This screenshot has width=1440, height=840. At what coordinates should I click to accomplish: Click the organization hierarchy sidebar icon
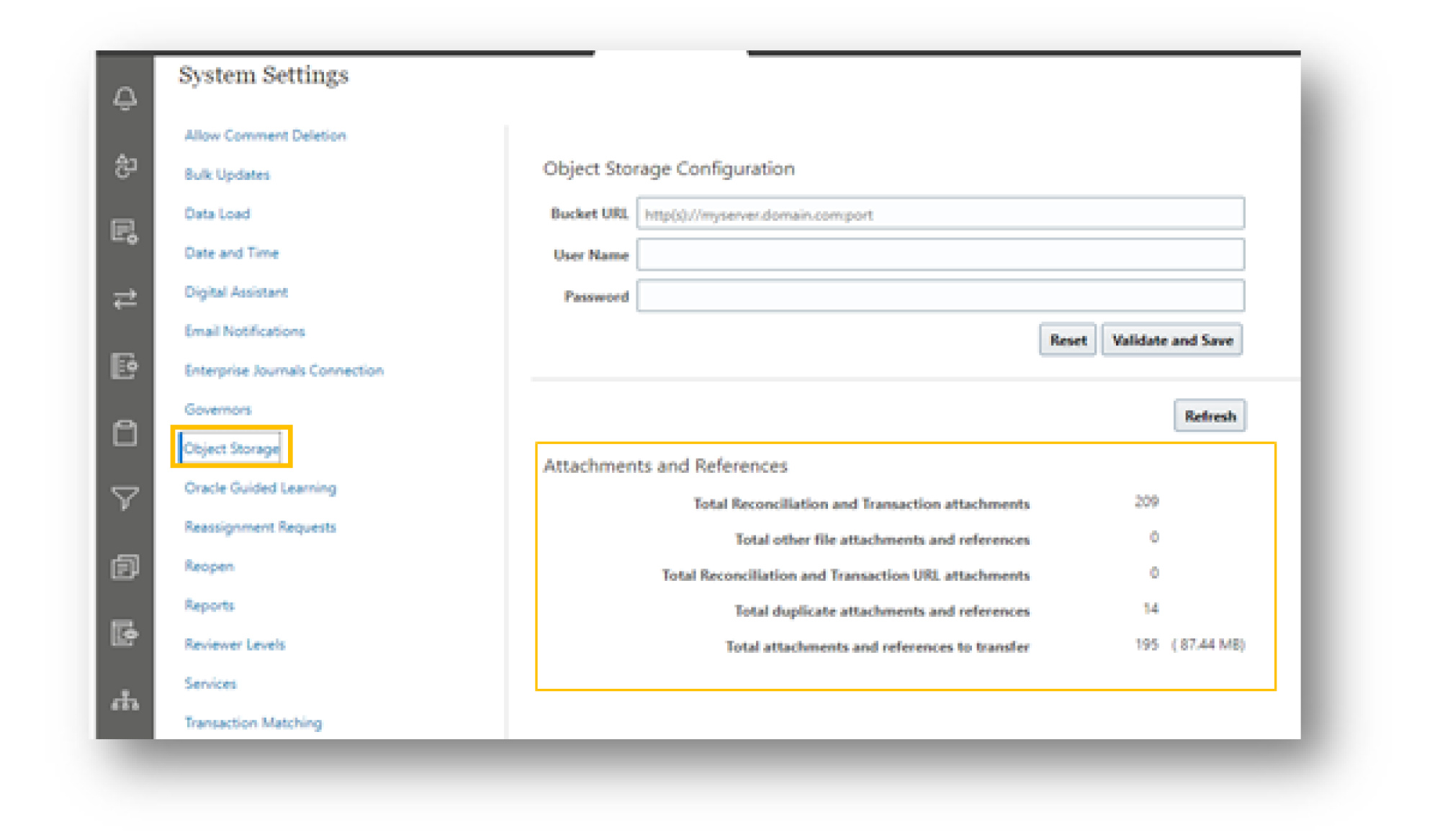click(125, 700)
